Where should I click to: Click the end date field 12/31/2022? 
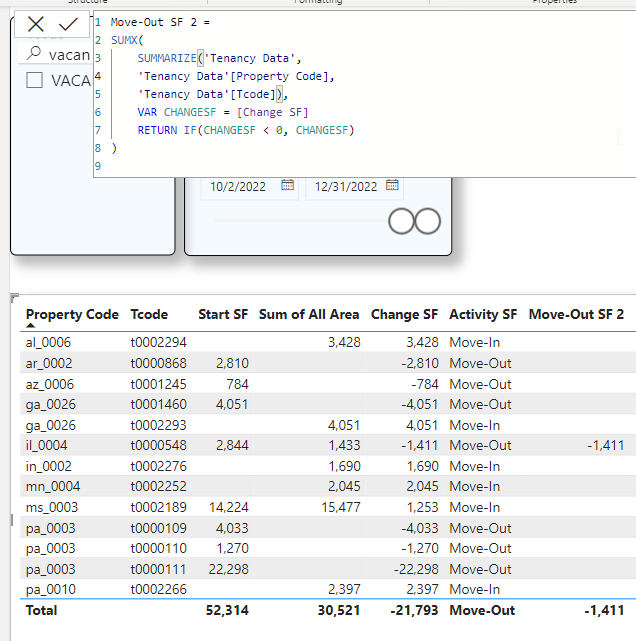click(345, 186)
